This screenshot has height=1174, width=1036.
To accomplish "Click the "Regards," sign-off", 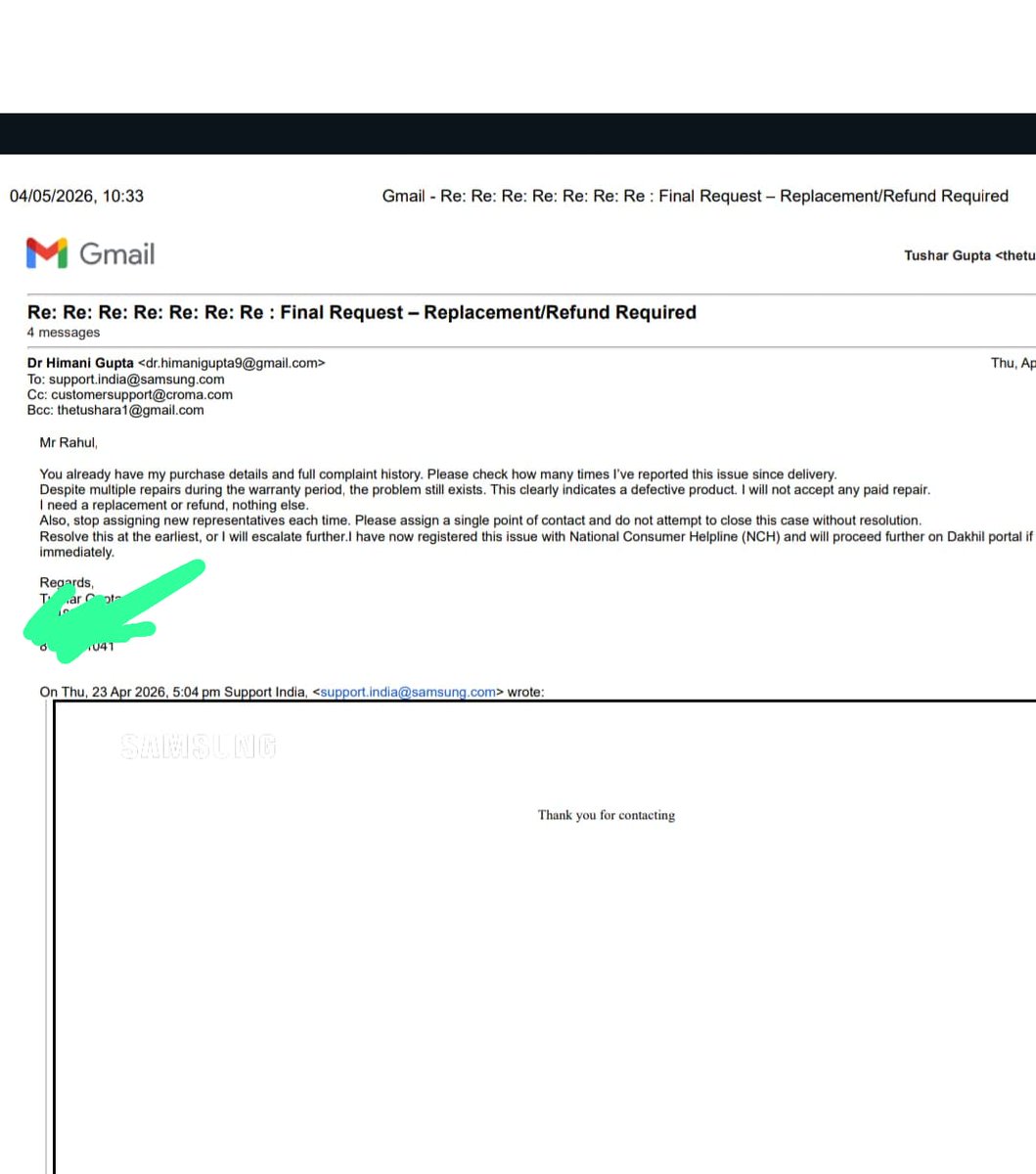I will [x=67, y=583].
